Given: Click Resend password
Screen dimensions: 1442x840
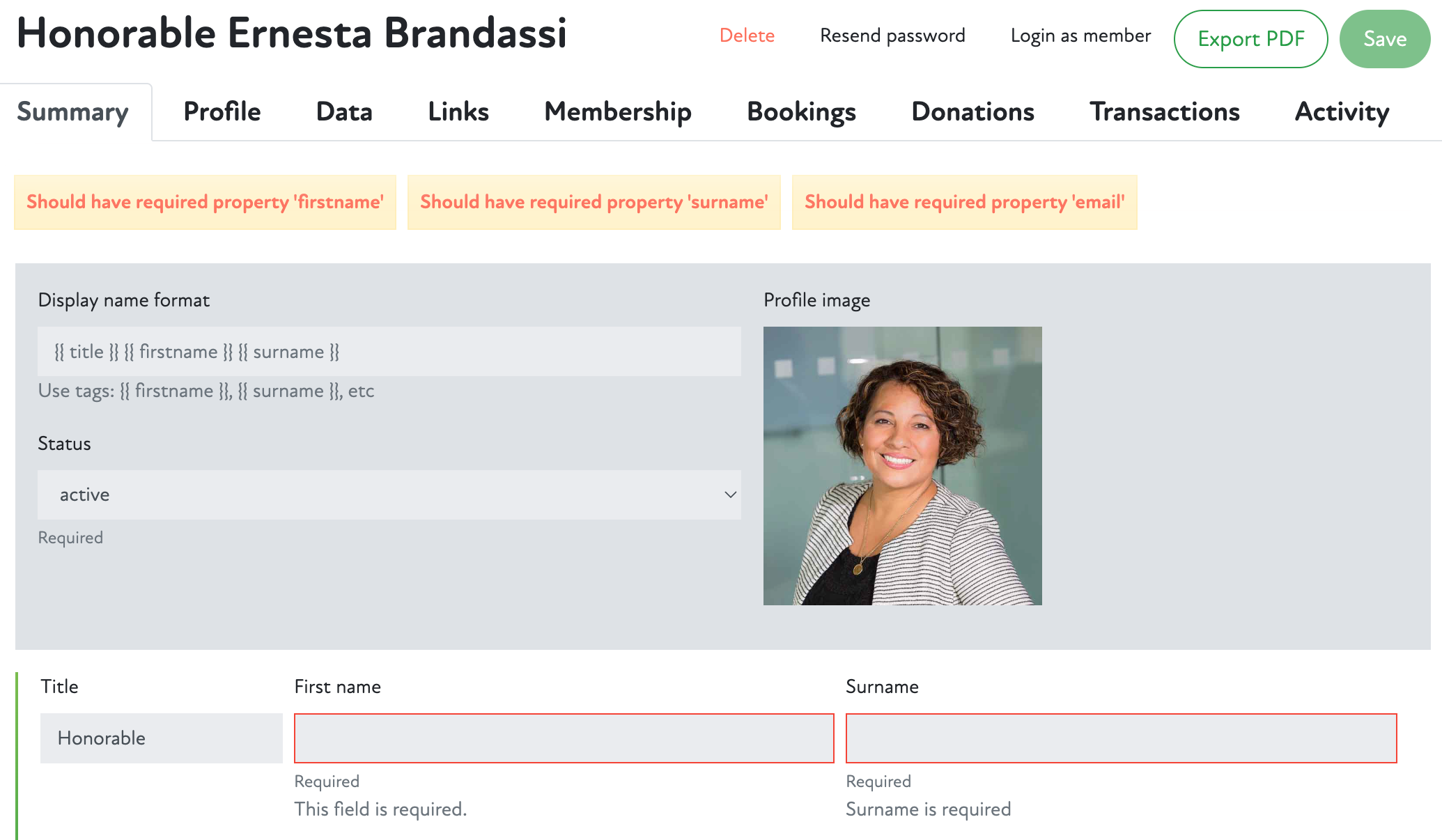Looking at the screenshot, I should [x=892, y=36].
